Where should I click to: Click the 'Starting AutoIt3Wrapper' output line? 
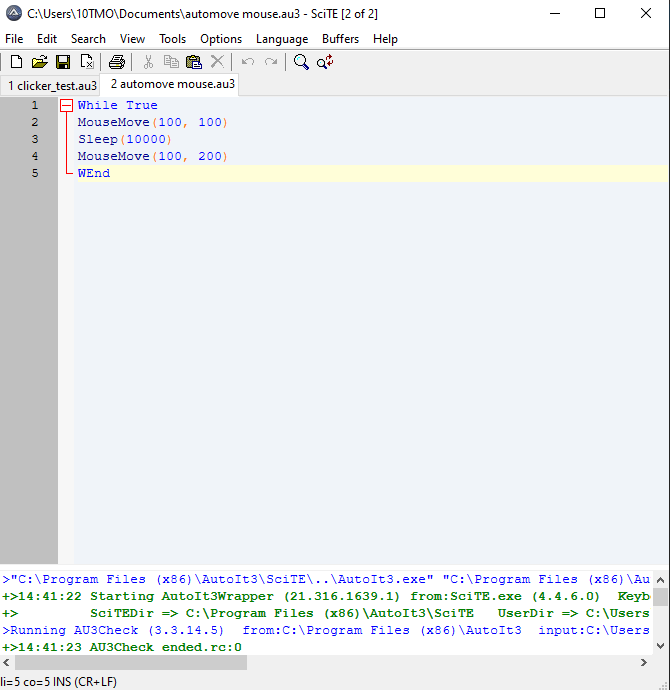tap(326, 596)
